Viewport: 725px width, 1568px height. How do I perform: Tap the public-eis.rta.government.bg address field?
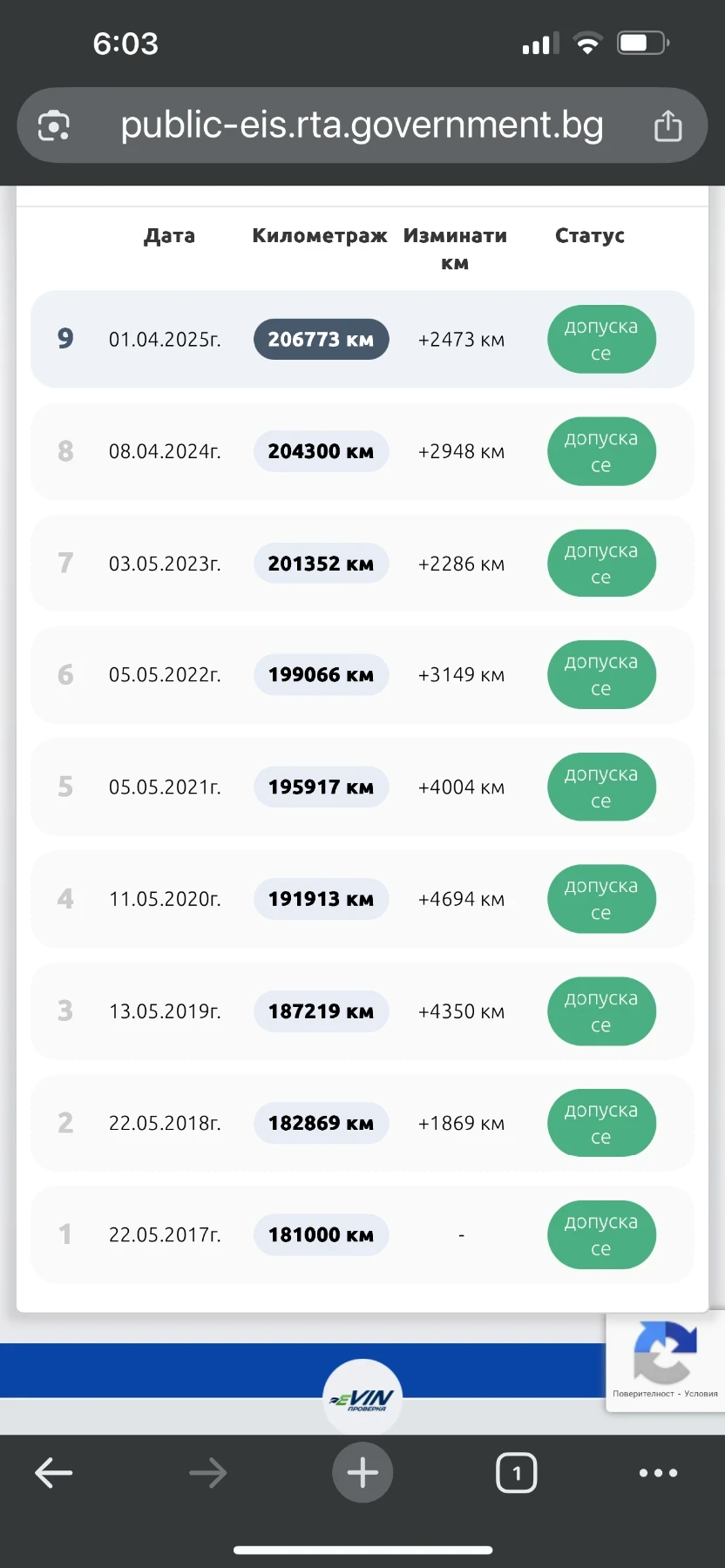362,125
